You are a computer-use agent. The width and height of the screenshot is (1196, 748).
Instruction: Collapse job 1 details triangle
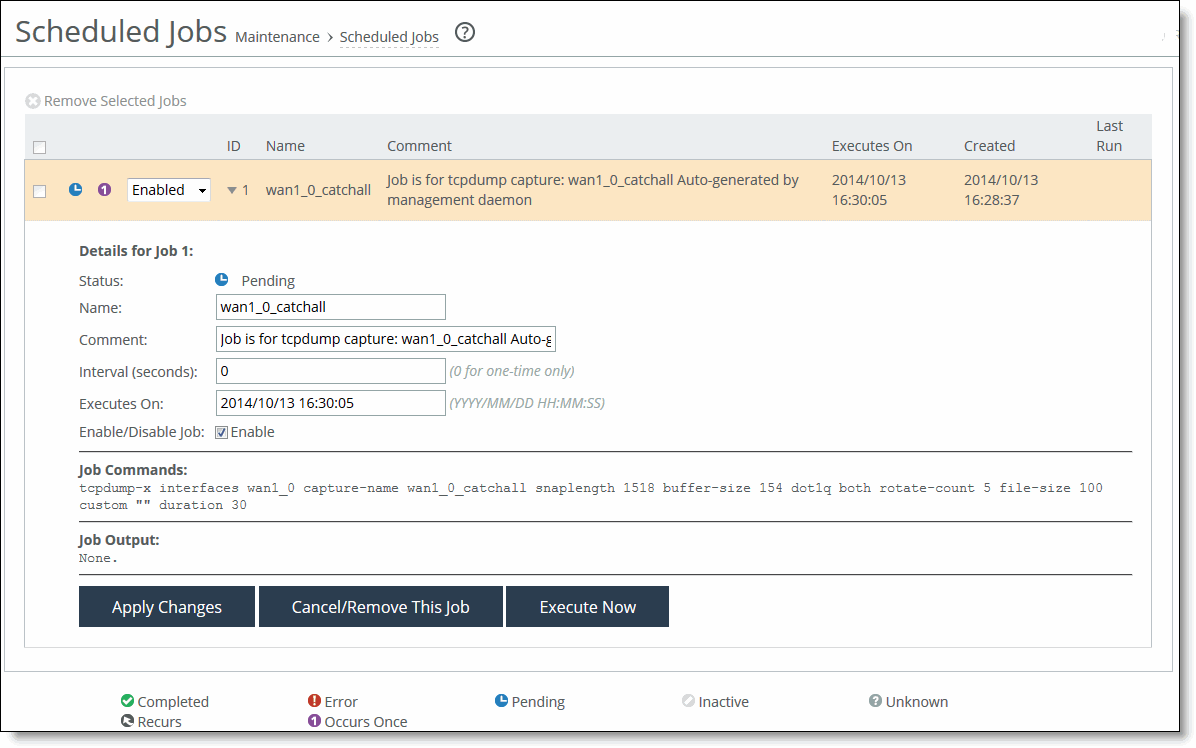(x=232, y=190)
